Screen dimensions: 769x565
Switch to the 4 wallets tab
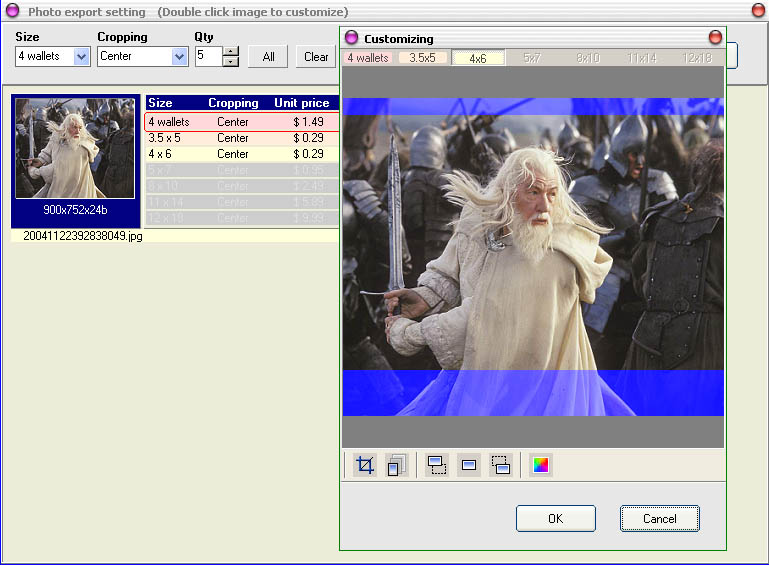tap(368, 58)
